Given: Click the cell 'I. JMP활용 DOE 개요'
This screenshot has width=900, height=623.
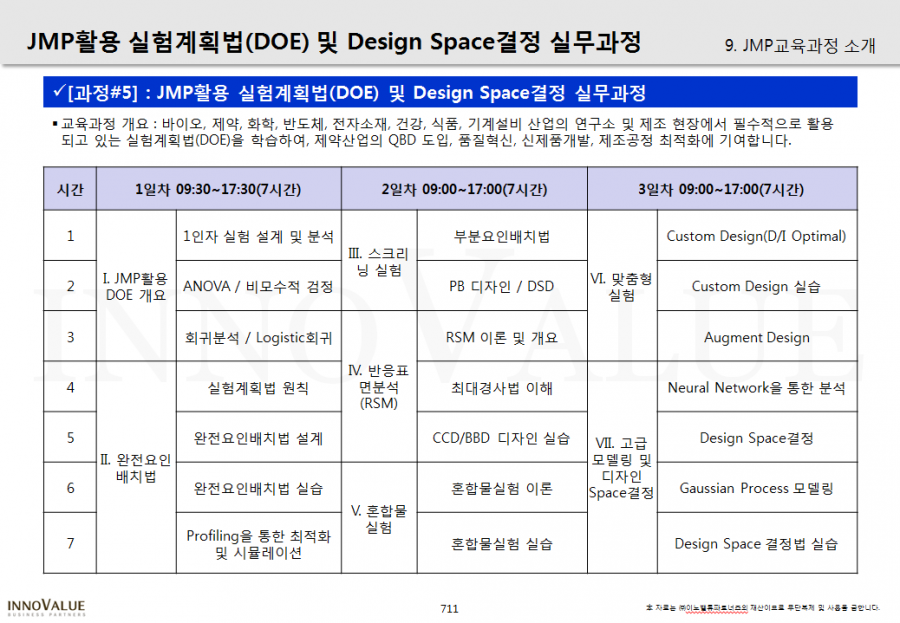Looking at the screenshot, I should point(136,286).
